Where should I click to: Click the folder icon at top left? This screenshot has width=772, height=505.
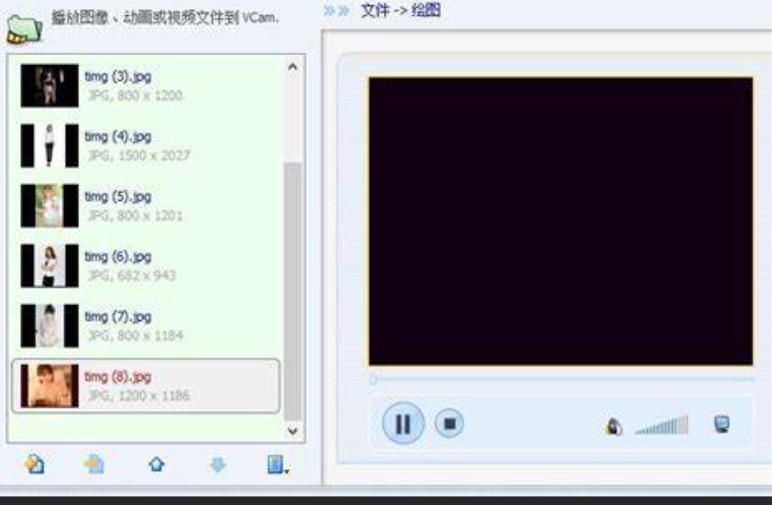24,29
